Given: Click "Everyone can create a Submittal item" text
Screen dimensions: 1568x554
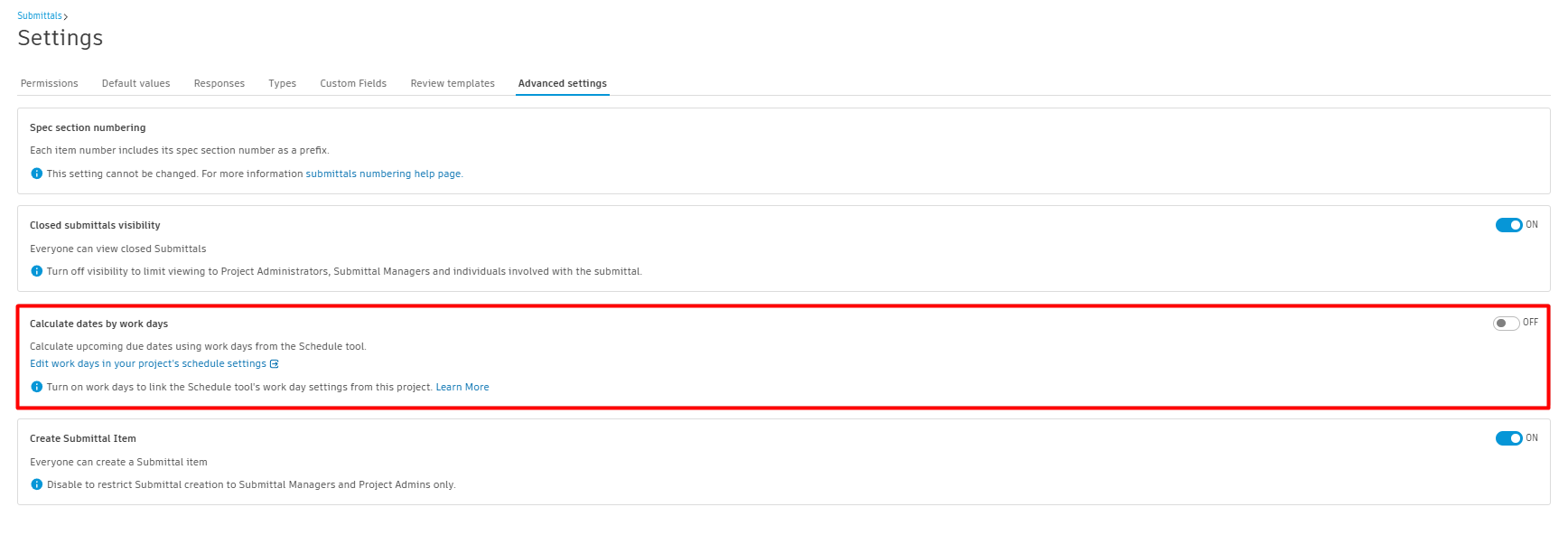Looking at the screenshot, I should [x=118, y=462].
